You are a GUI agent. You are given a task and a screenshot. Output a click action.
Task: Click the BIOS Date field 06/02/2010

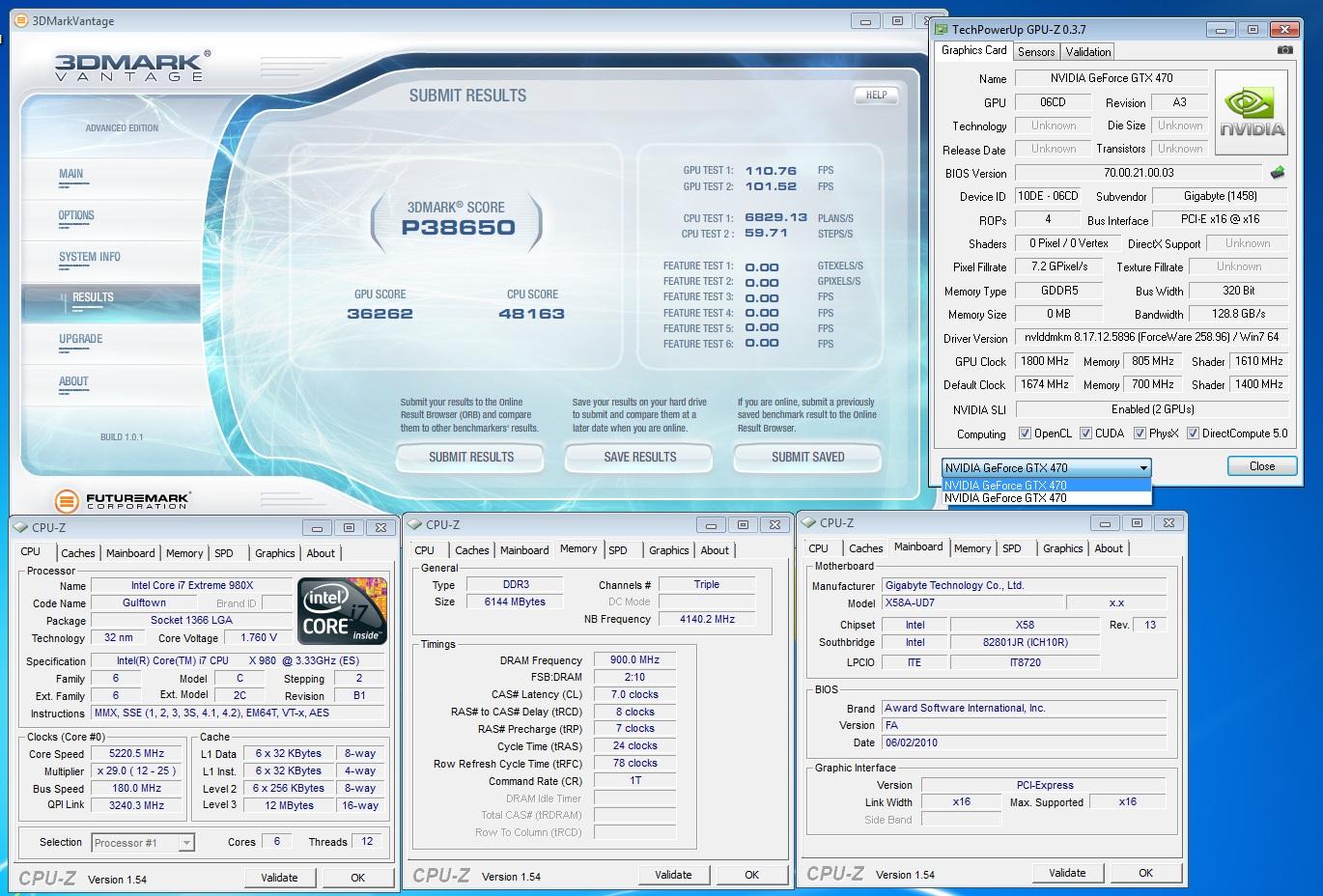click(1024, 742)
